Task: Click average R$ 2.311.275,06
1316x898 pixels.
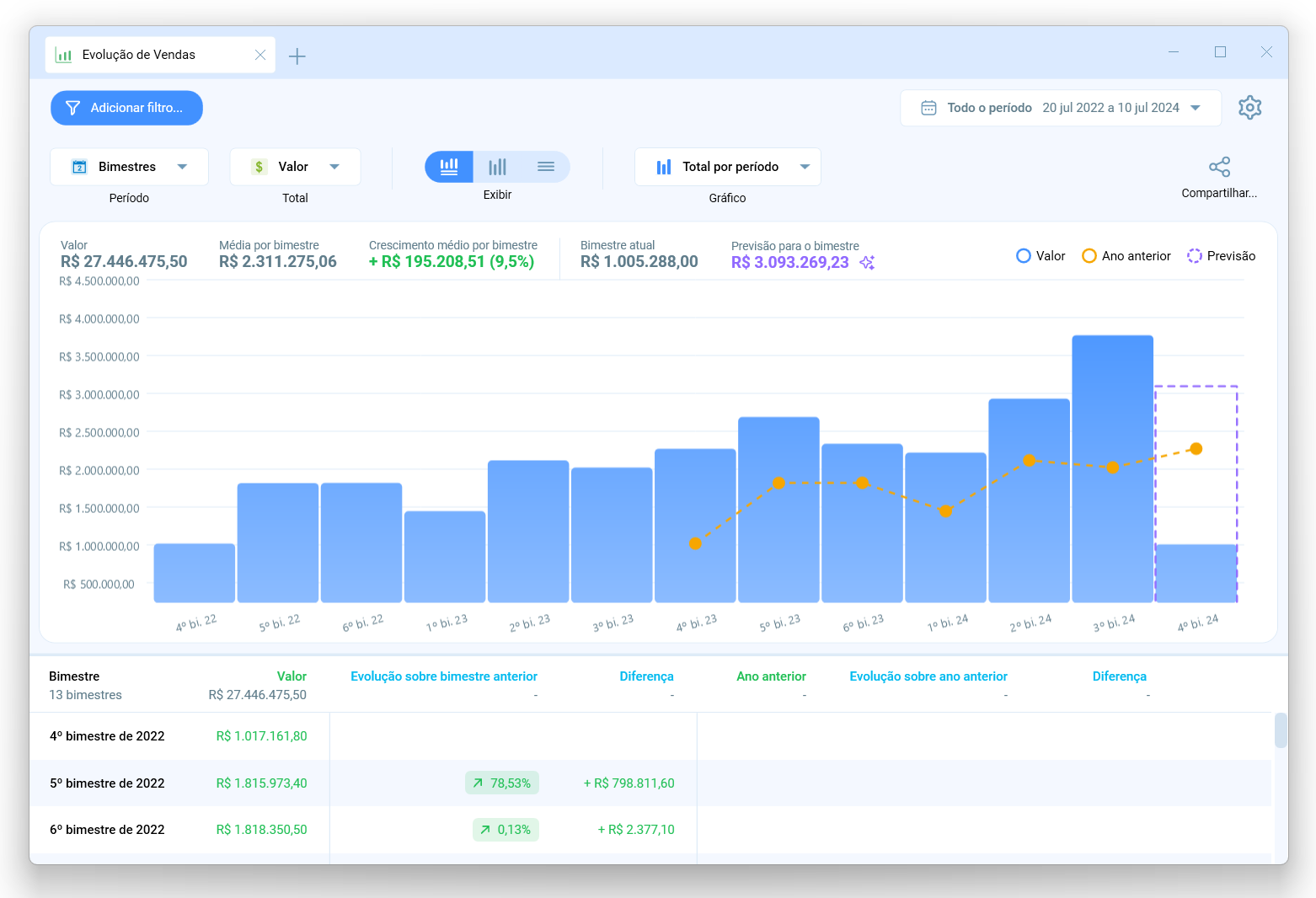Action: (278, 262)
